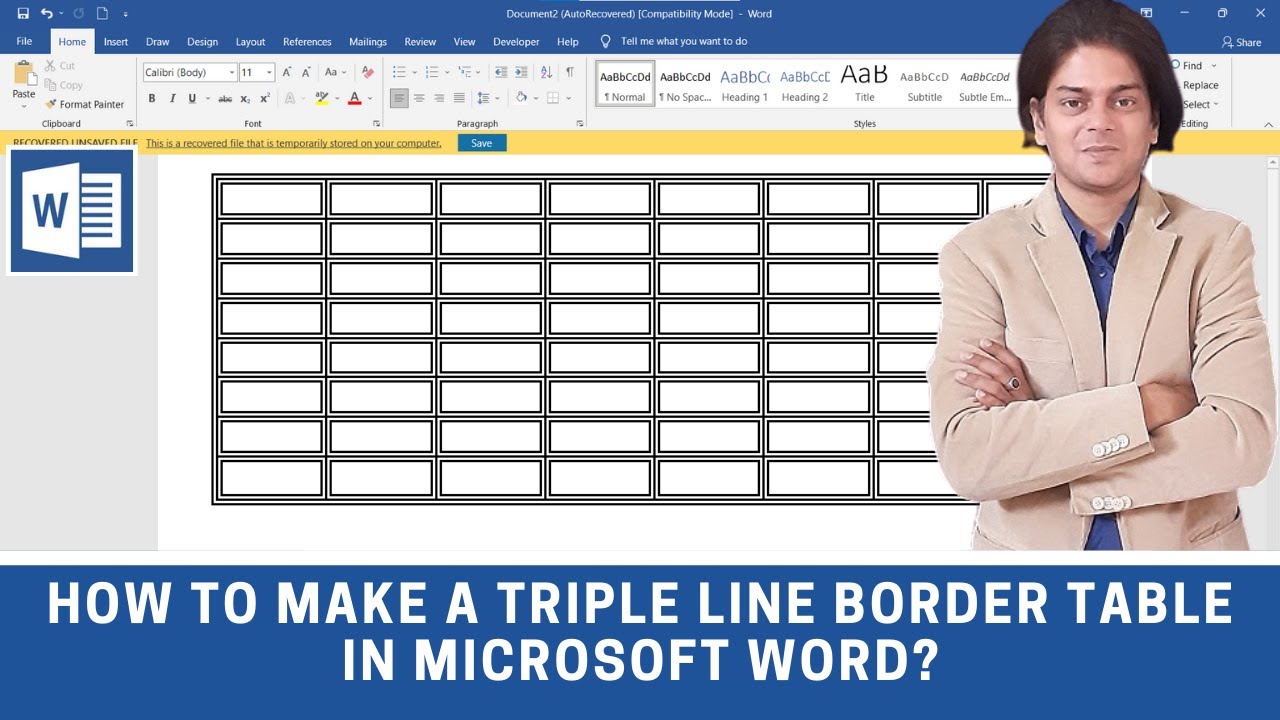Apply superscript formatting

point(265,98)
